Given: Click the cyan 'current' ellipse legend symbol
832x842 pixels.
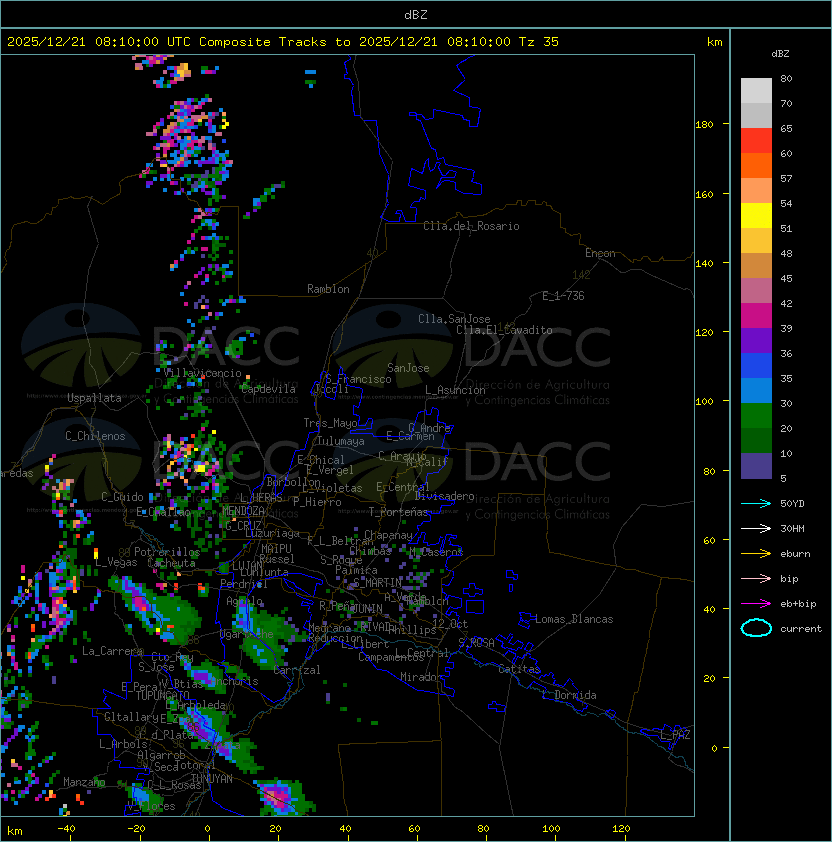Looking at the screenshot, I should pos(756,628).
